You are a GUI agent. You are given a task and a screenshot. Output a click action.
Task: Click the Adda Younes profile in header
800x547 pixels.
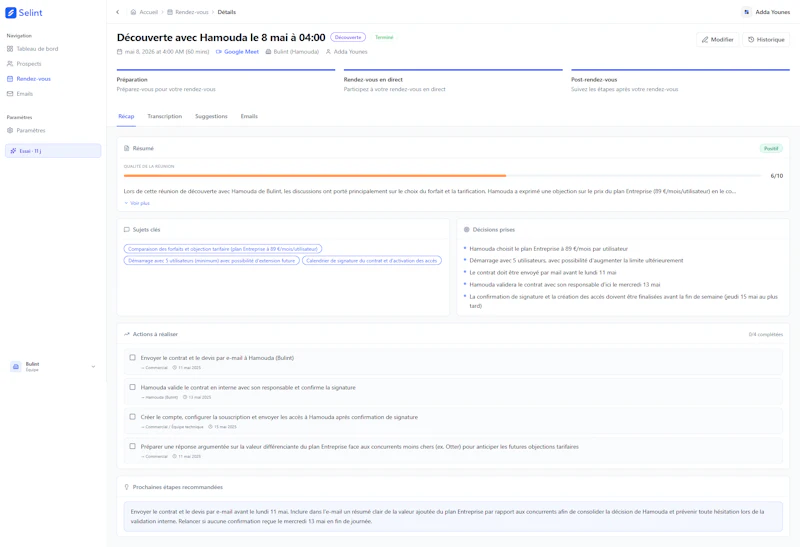coord(766,12)
